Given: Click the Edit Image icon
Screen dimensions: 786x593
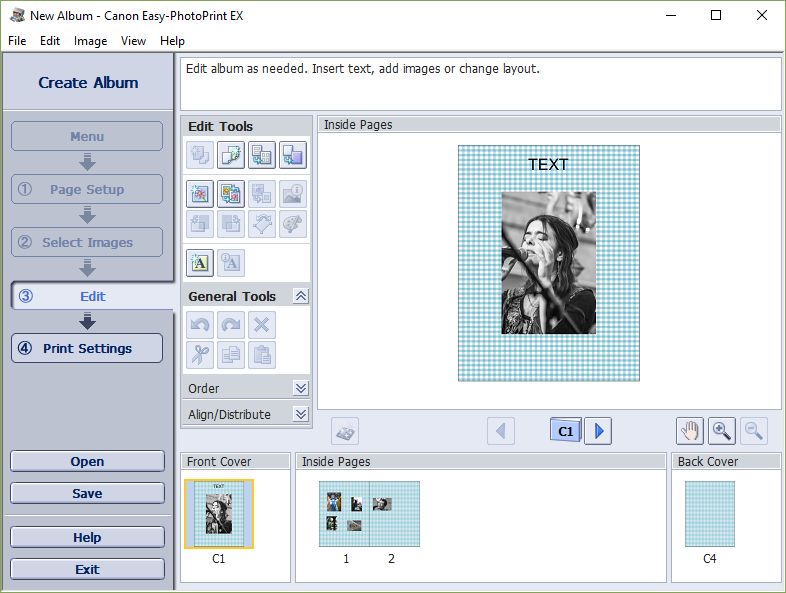Looking at the screenshot, I should 200,224.
